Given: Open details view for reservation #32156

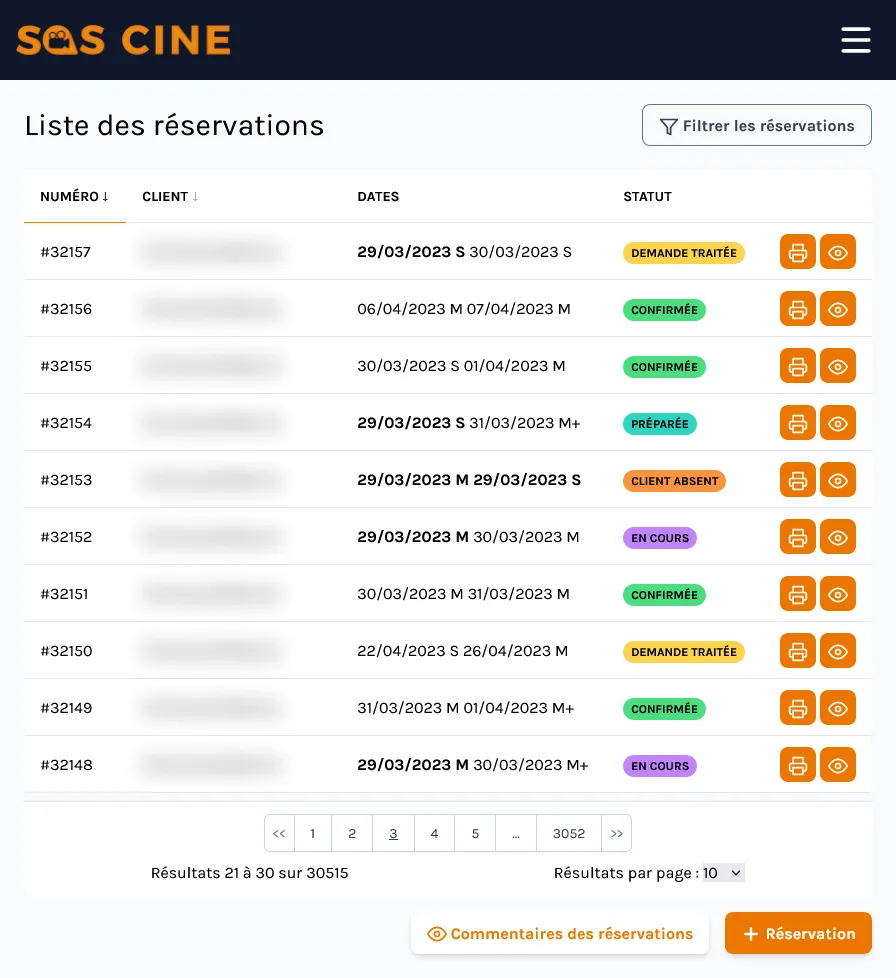Looking at the screenshot, I should pos(838,309).
